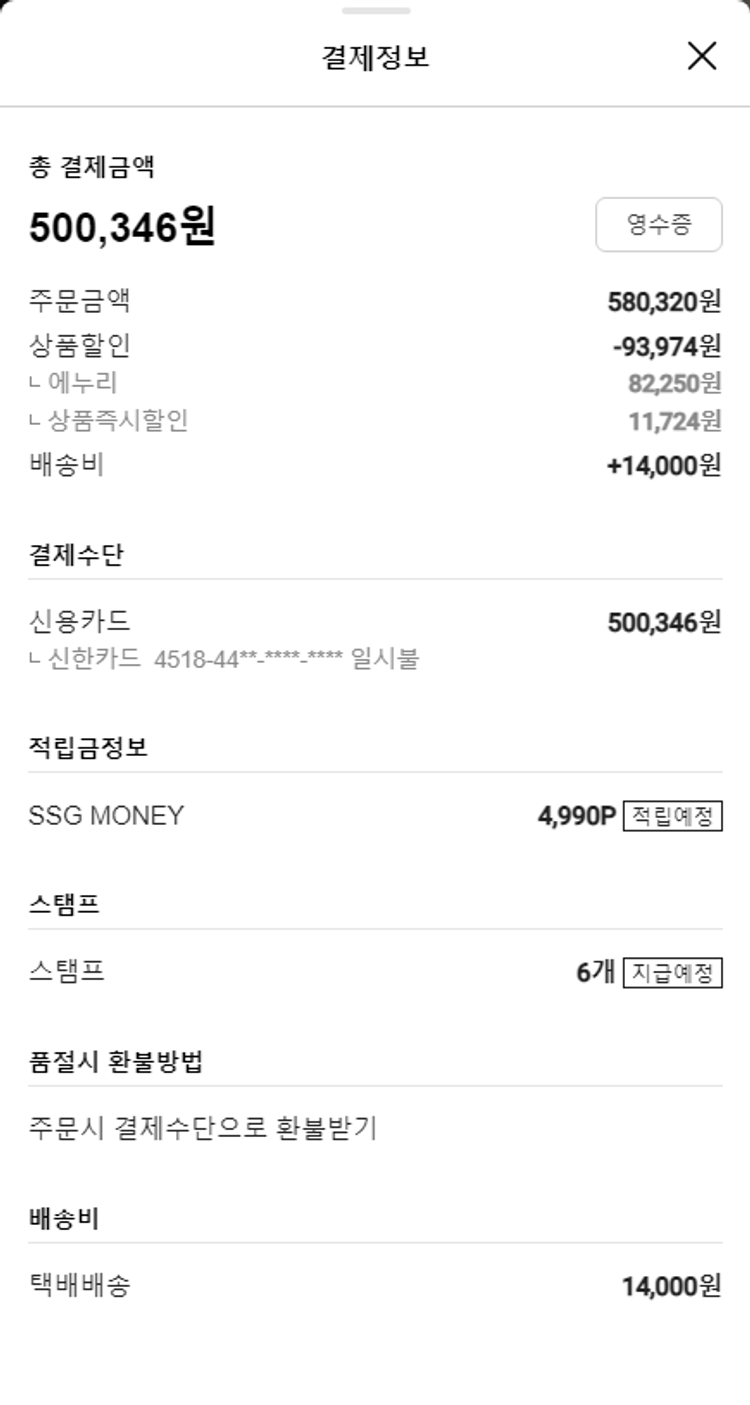The image size is (750, 1405).
Task: Click the +14,000원 shipping fee amount
Action: coord(663,466)
